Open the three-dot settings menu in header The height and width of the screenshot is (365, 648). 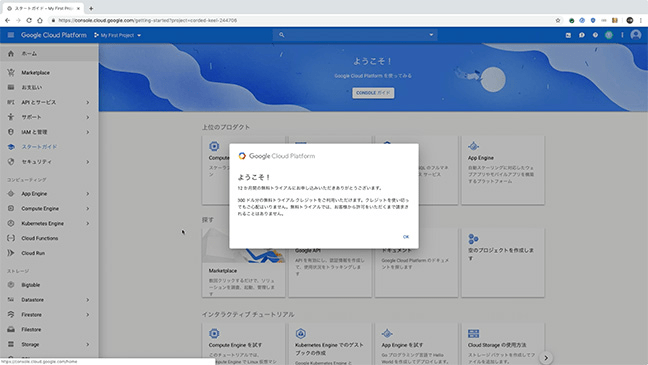coord(622,35)
